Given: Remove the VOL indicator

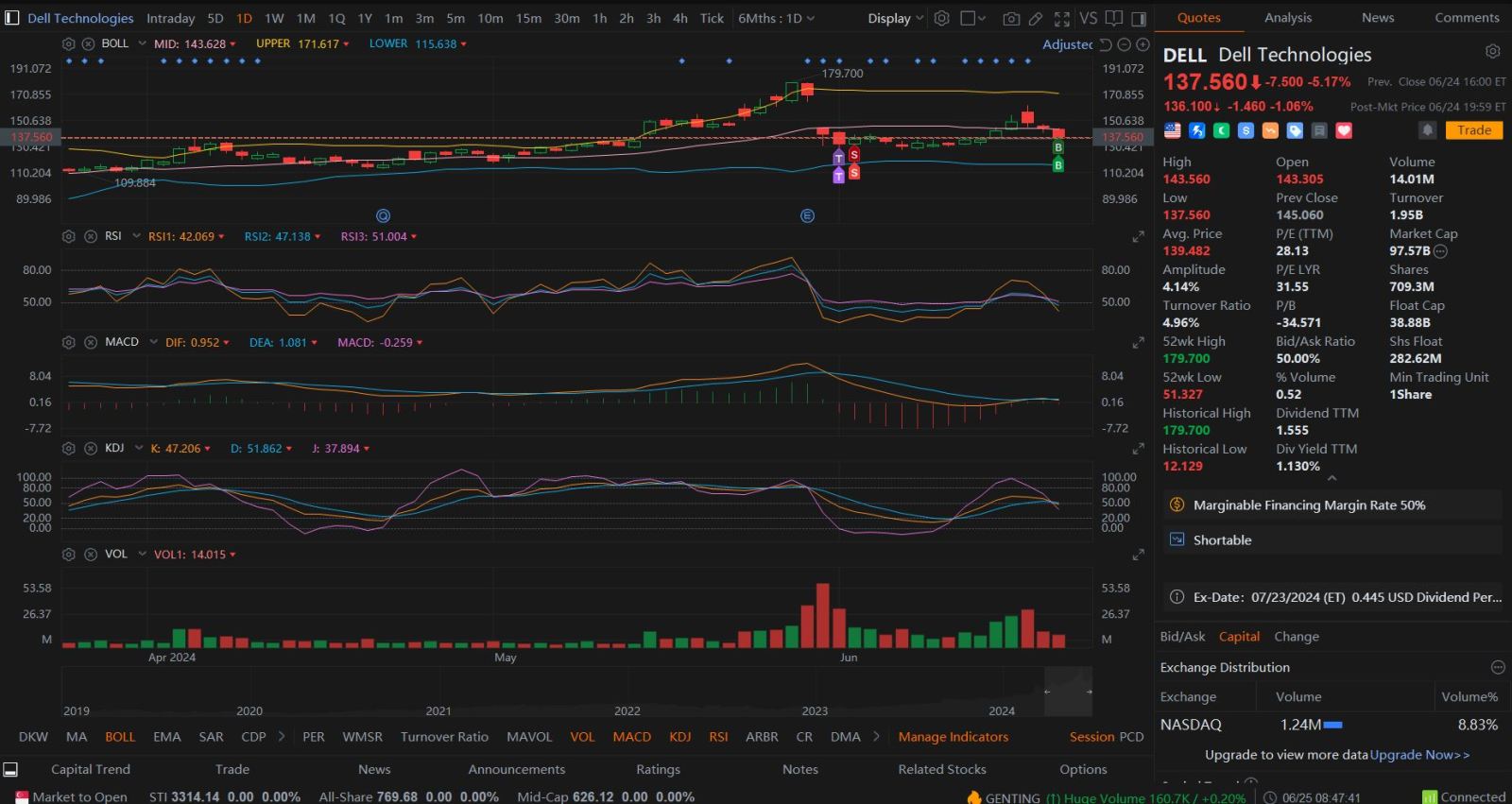Looking at the screenshot, I should pyautogui.click(x=91, y=555).
